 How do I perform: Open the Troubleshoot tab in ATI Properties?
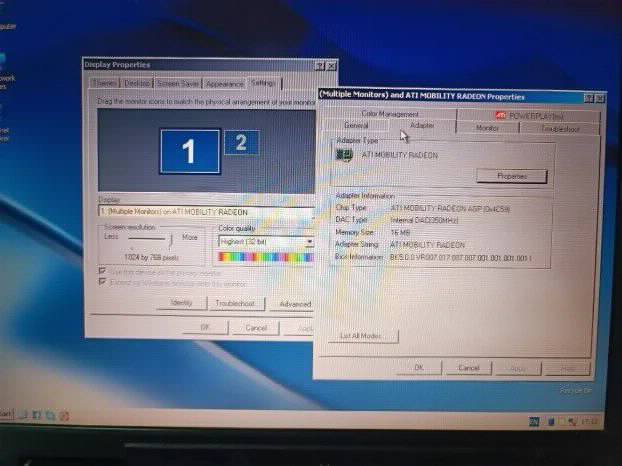pos(560,129)
